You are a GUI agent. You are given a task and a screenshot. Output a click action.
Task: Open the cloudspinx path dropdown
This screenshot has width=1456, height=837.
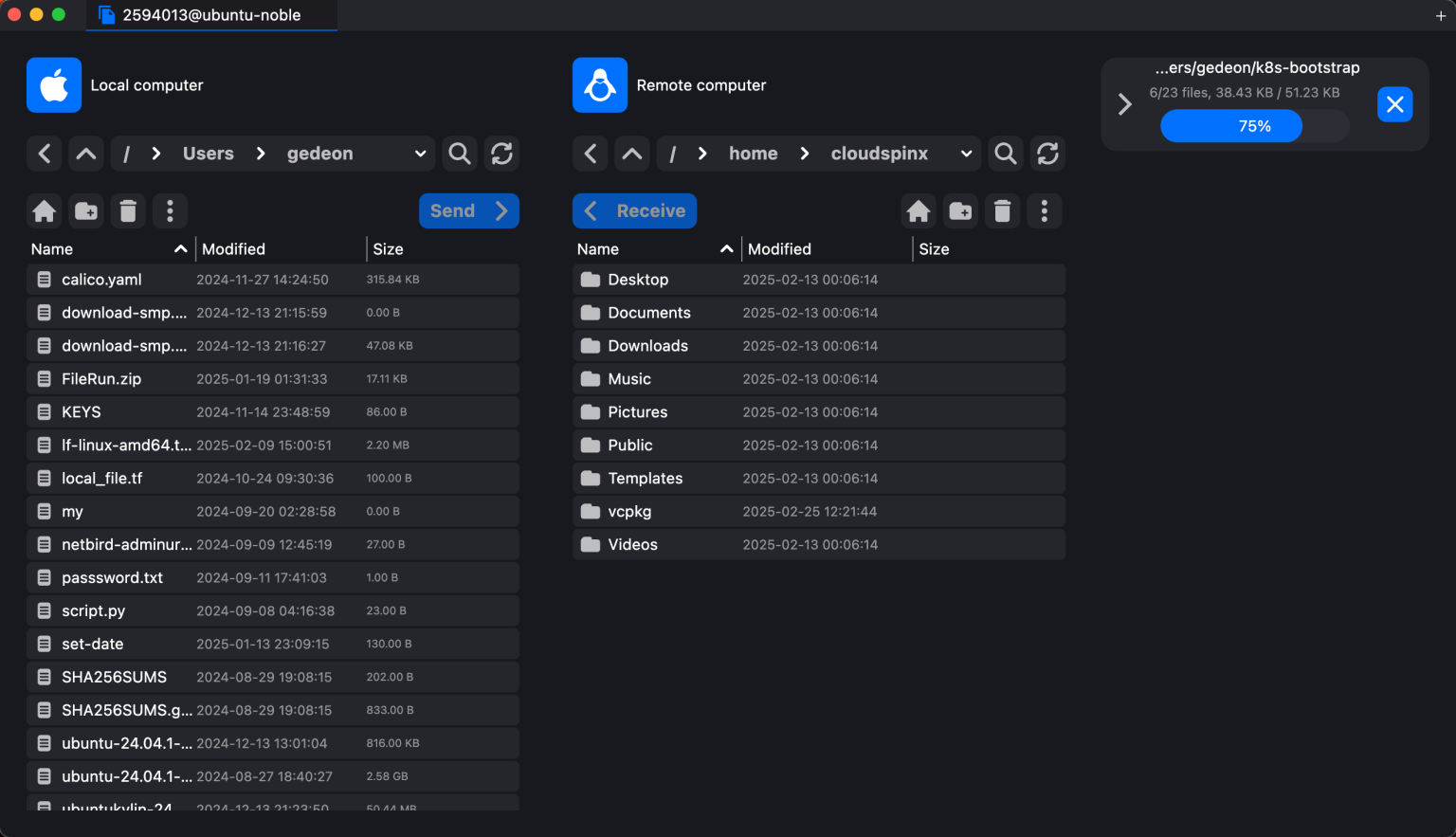coord(966,154)
